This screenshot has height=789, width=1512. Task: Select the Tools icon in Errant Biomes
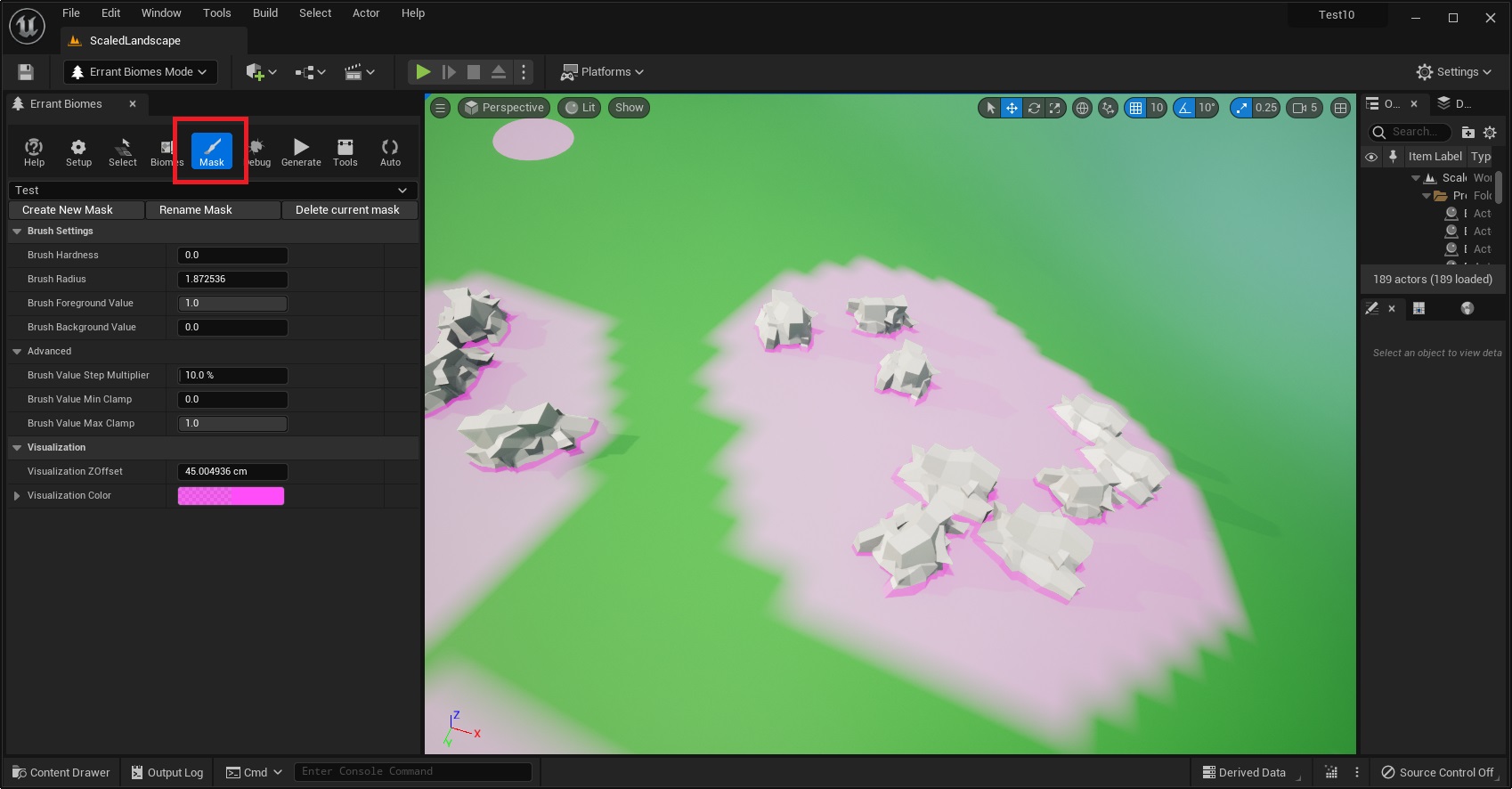345,151
